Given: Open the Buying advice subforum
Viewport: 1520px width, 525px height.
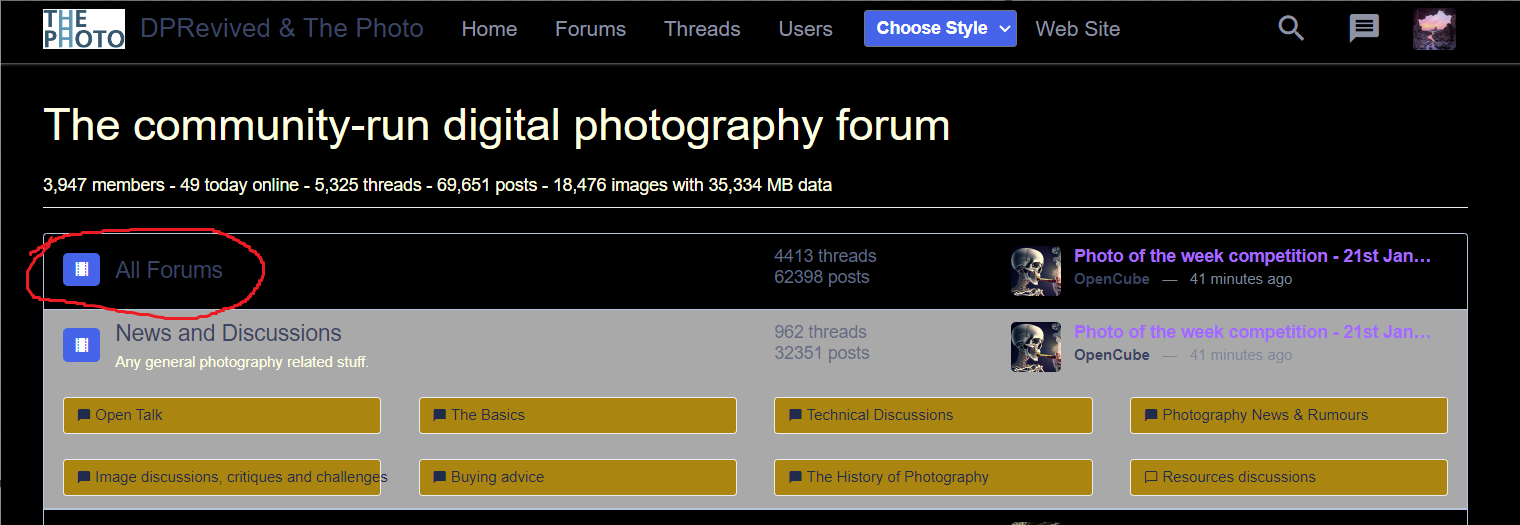Looking at the screenshot, I should pyautogui.click(x=577, y=477).
